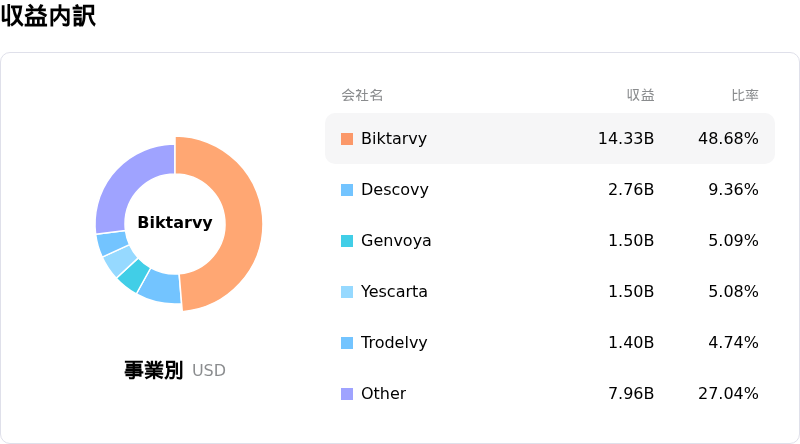Select the Trodelvy row name
The height and width of the screenshot is (444, 800).
(394, 342)
